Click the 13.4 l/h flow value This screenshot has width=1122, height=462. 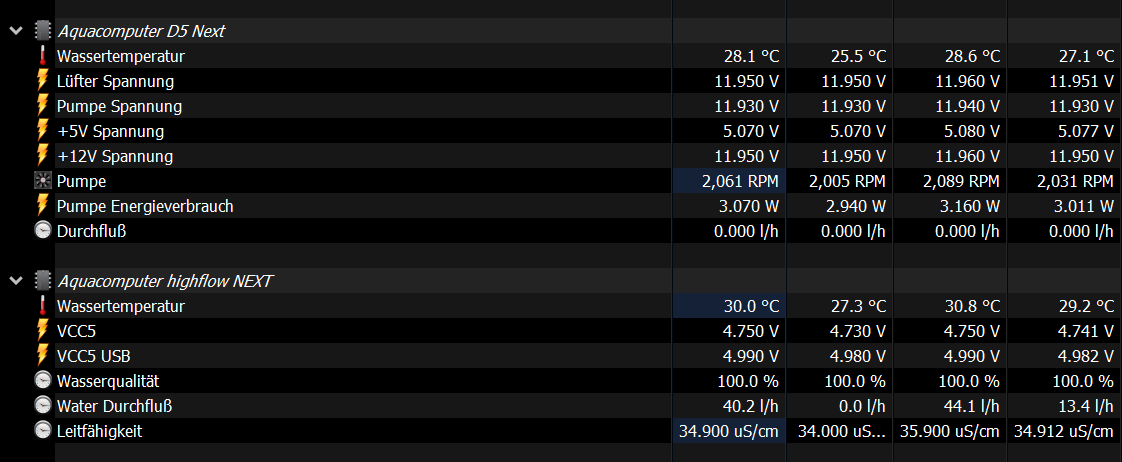coord(1088,407)
